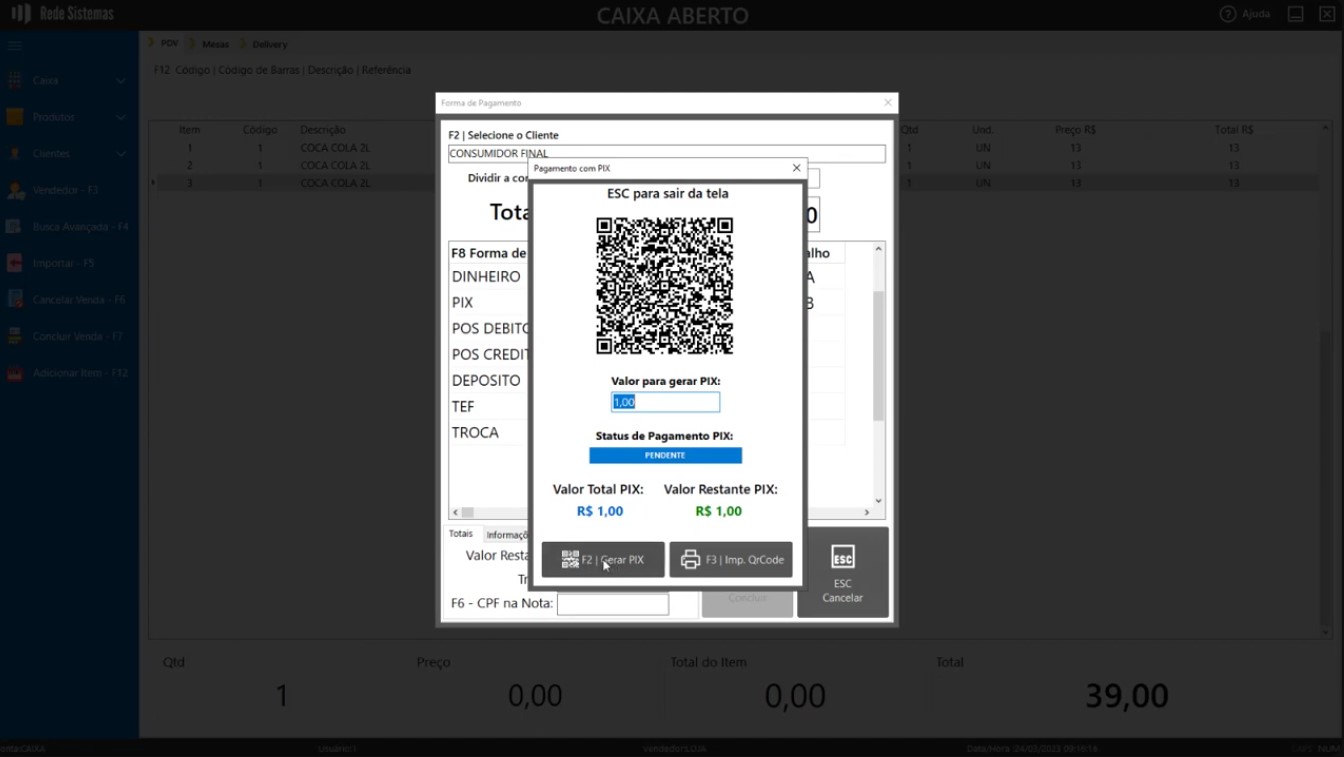This screenshot has width=1344, height=757.
Task: Click Adicionar Item - F12 icon
Action: (15, 373)
